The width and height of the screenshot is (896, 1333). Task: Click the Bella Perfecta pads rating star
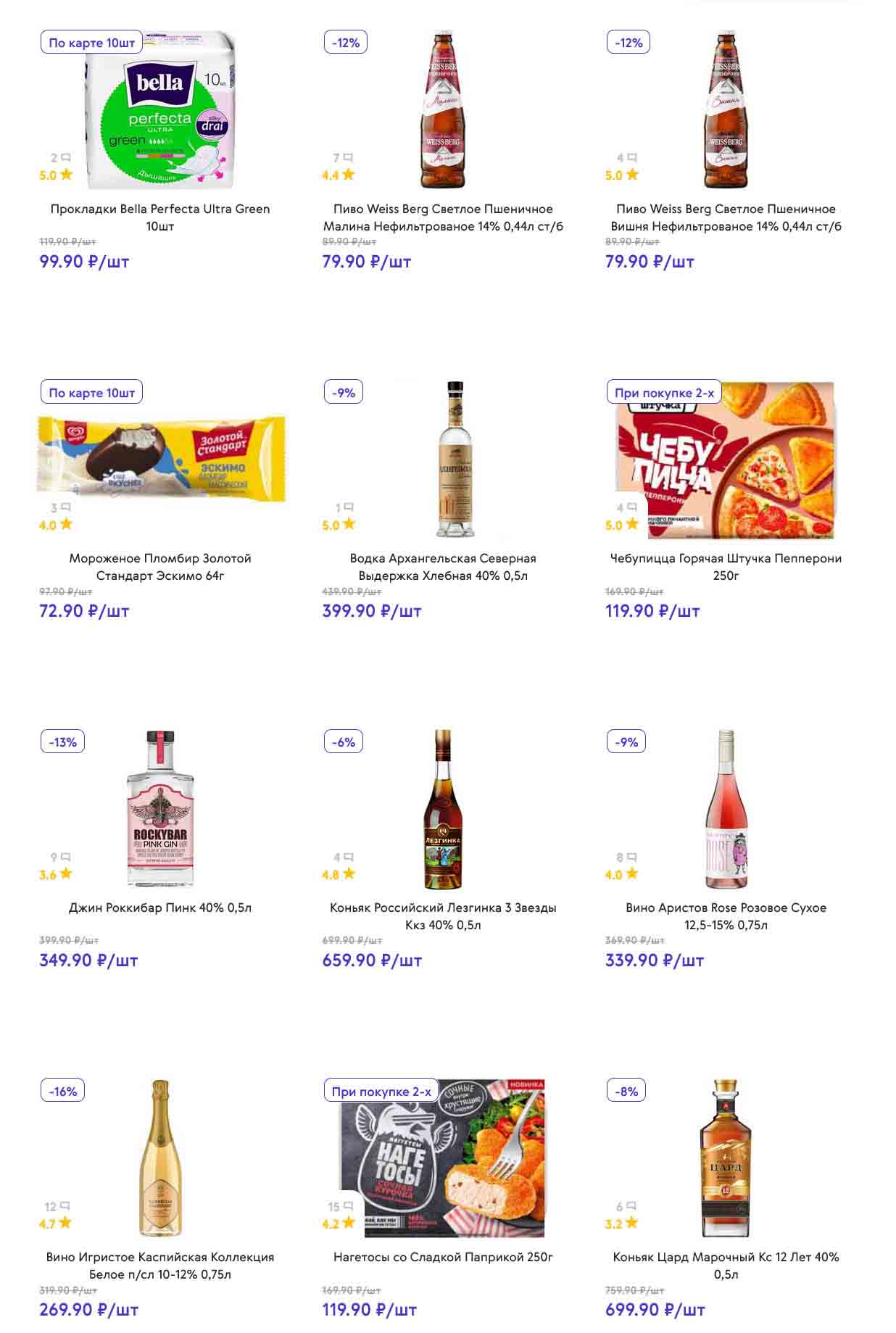click(x=67, y=175)
